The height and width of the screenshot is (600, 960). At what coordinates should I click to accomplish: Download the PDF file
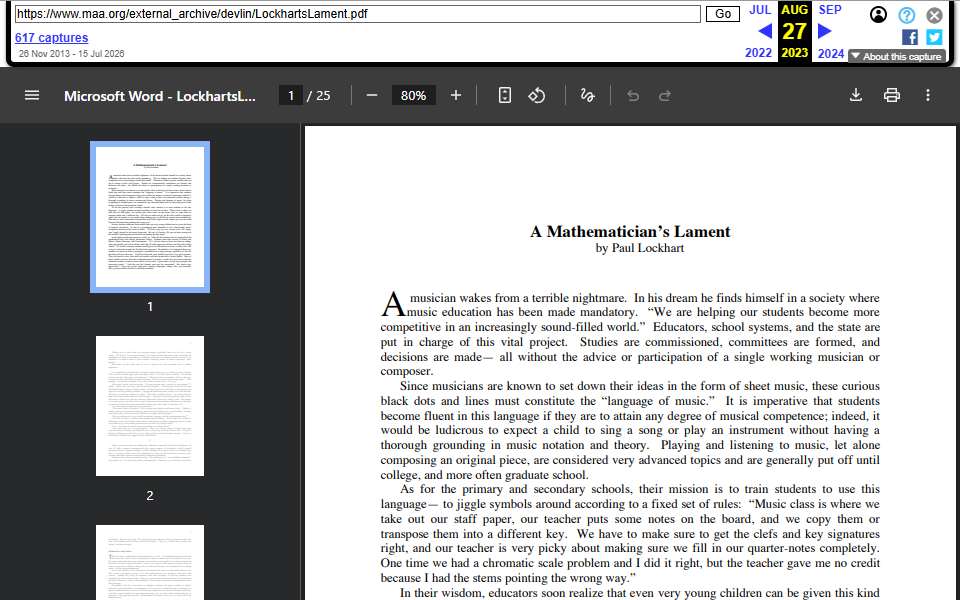click(856, 95)
